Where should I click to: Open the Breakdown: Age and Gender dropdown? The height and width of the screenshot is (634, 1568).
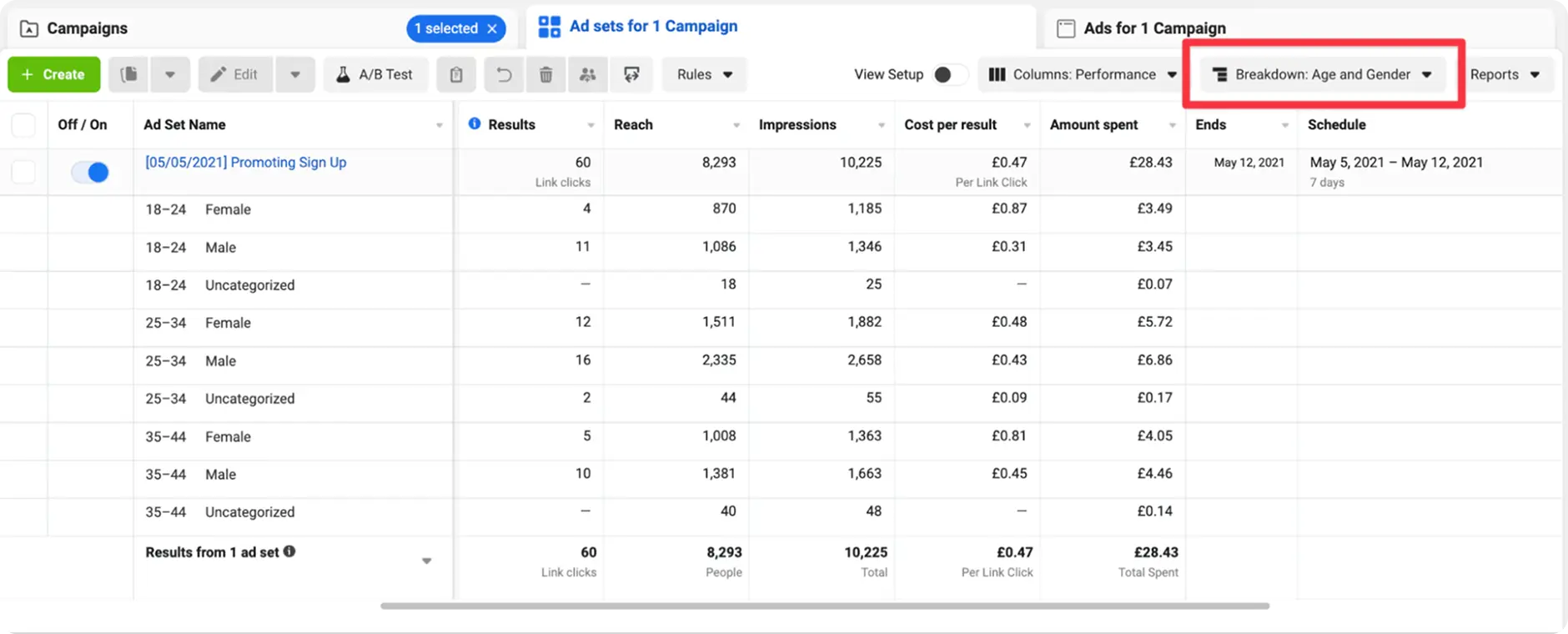click(1322, 74)
